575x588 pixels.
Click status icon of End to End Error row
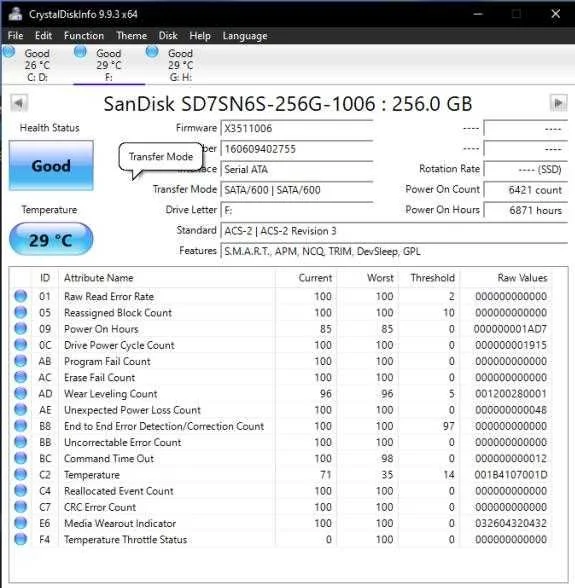click(x=21, y=426)
